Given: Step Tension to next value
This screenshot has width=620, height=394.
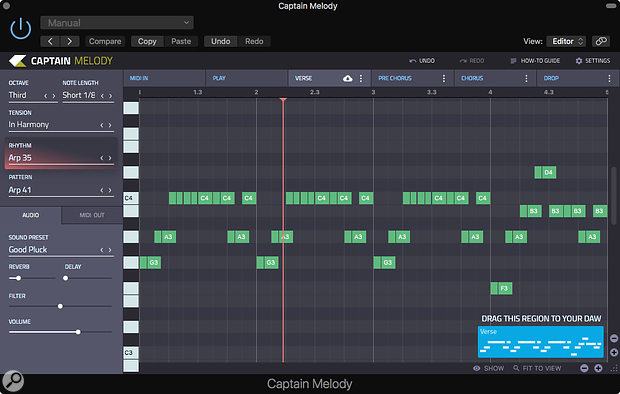Looking at the screenshot, I should pos(110,125).
